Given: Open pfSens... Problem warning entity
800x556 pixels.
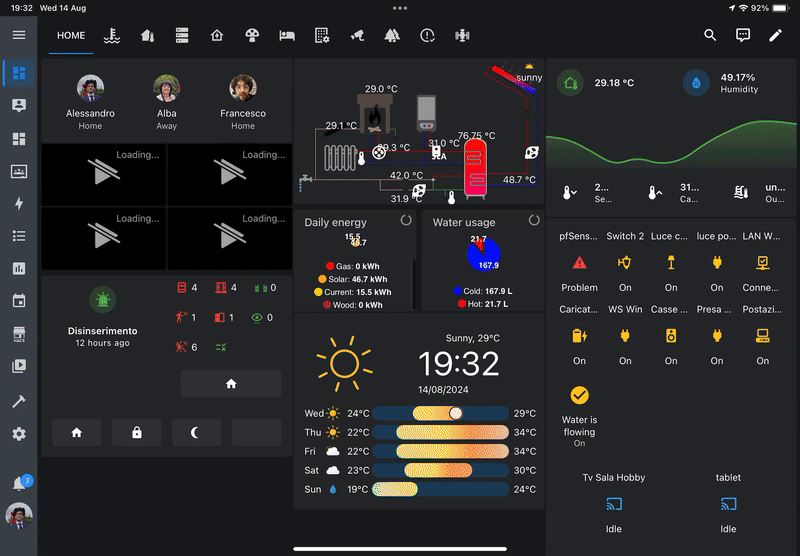Looking at the screenshot, I should (x=580, y=263).
